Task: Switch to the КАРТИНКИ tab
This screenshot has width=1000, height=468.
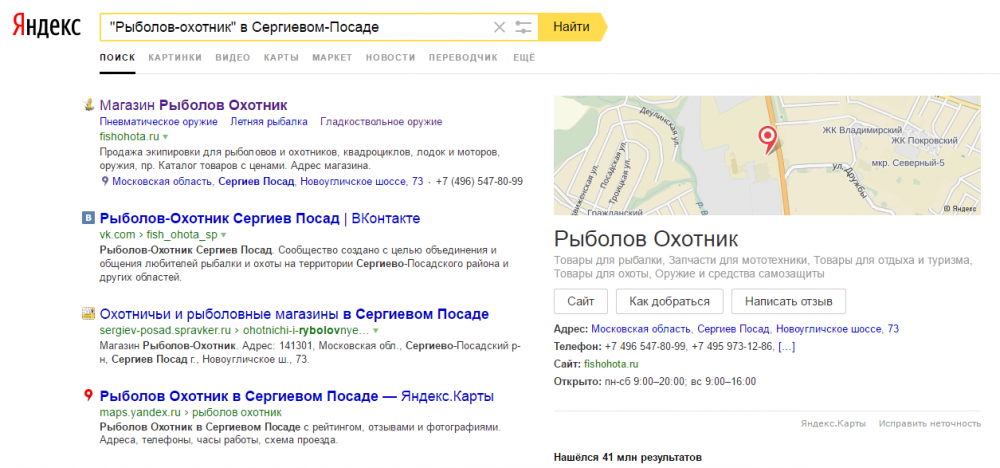Action: [x=175, y=57]
